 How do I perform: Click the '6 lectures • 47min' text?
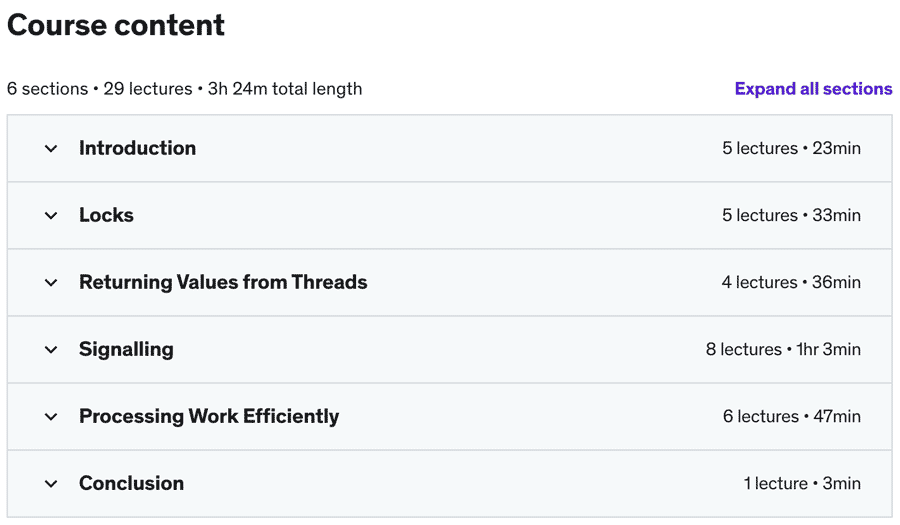tap(791, 416)
